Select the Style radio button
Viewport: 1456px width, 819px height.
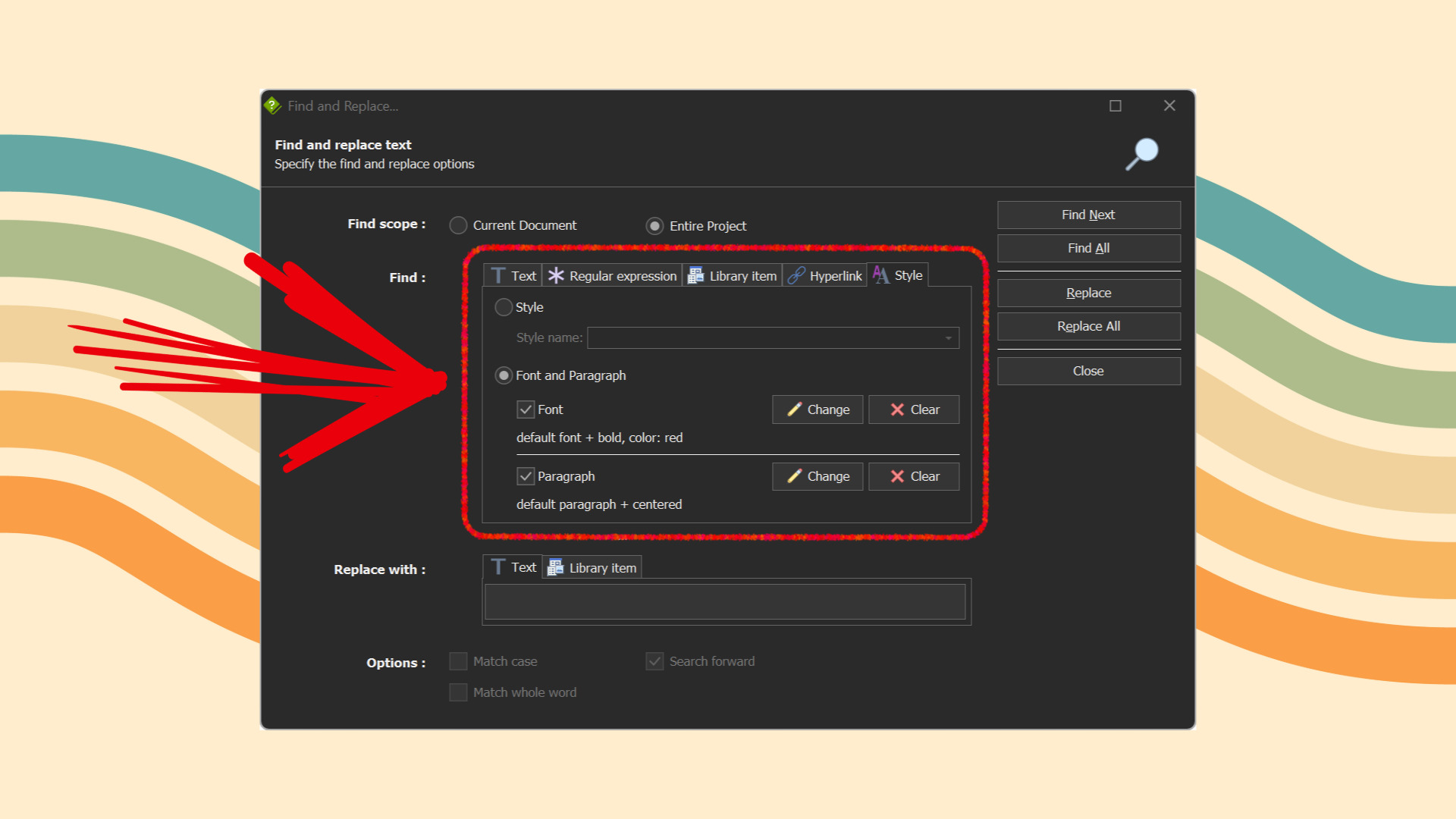[x=504, y=306]
